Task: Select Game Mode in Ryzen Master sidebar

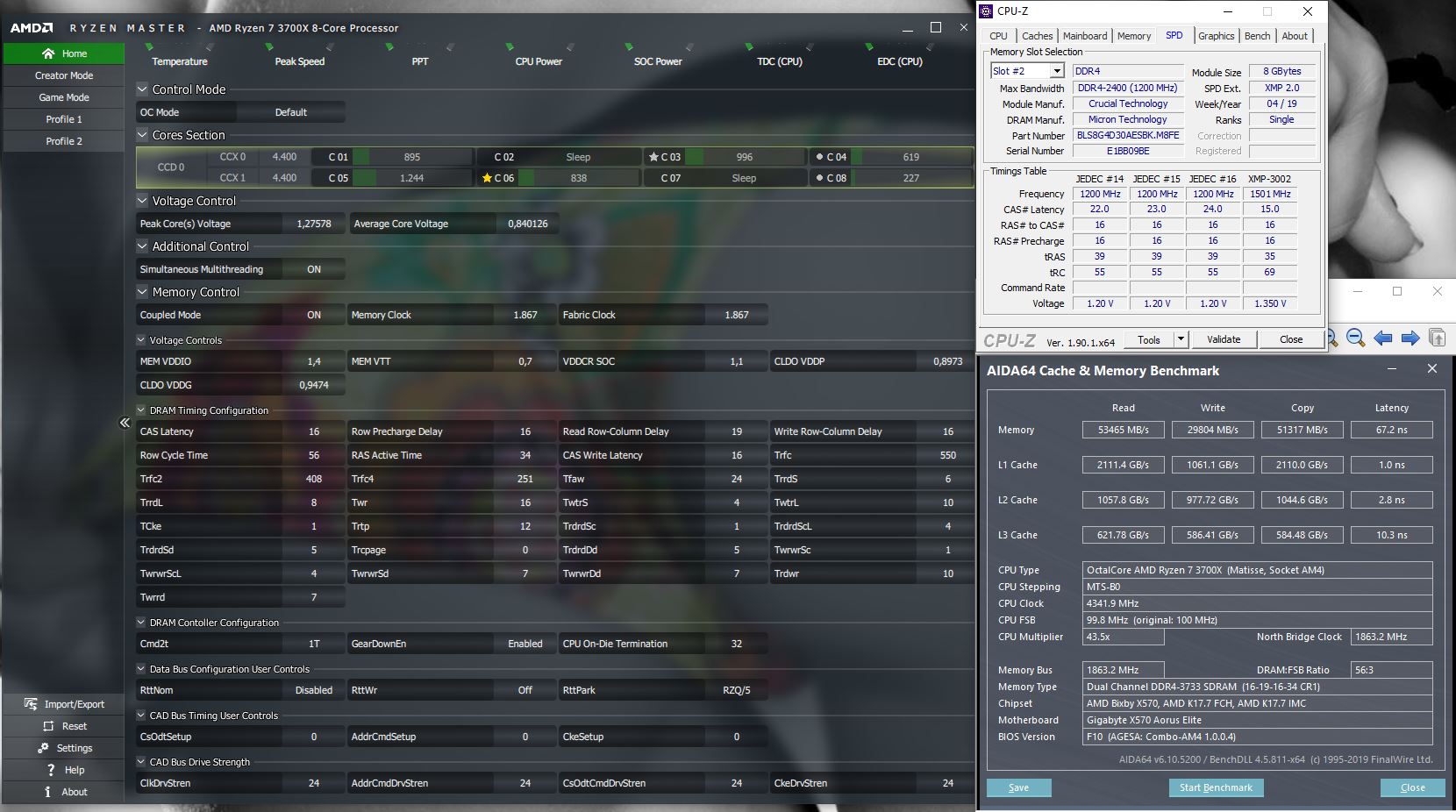Action: pyautogui.click(x=63, y=97)
